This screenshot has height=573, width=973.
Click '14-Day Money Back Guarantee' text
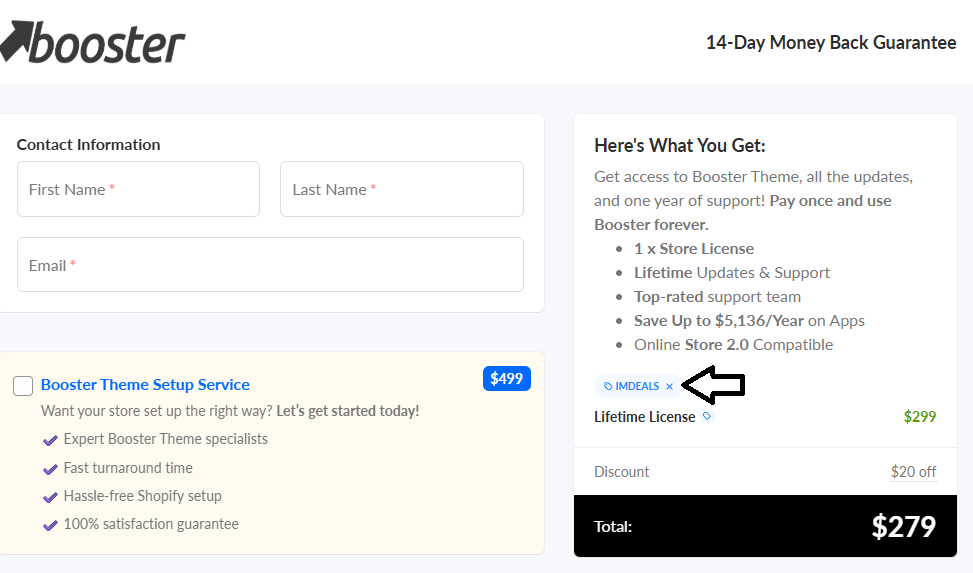click(831, 42)
